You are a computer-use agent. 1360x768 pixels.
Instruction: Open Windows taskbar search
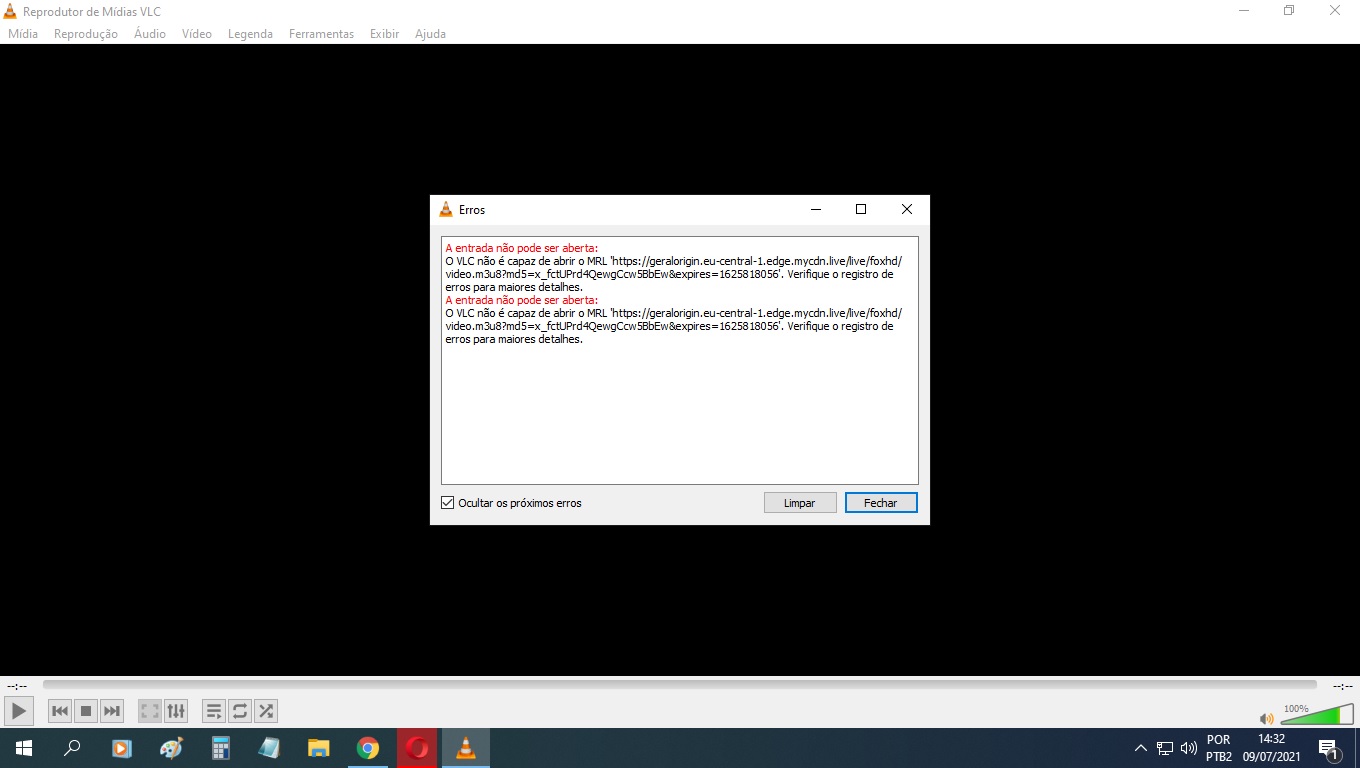pos(72,748)
